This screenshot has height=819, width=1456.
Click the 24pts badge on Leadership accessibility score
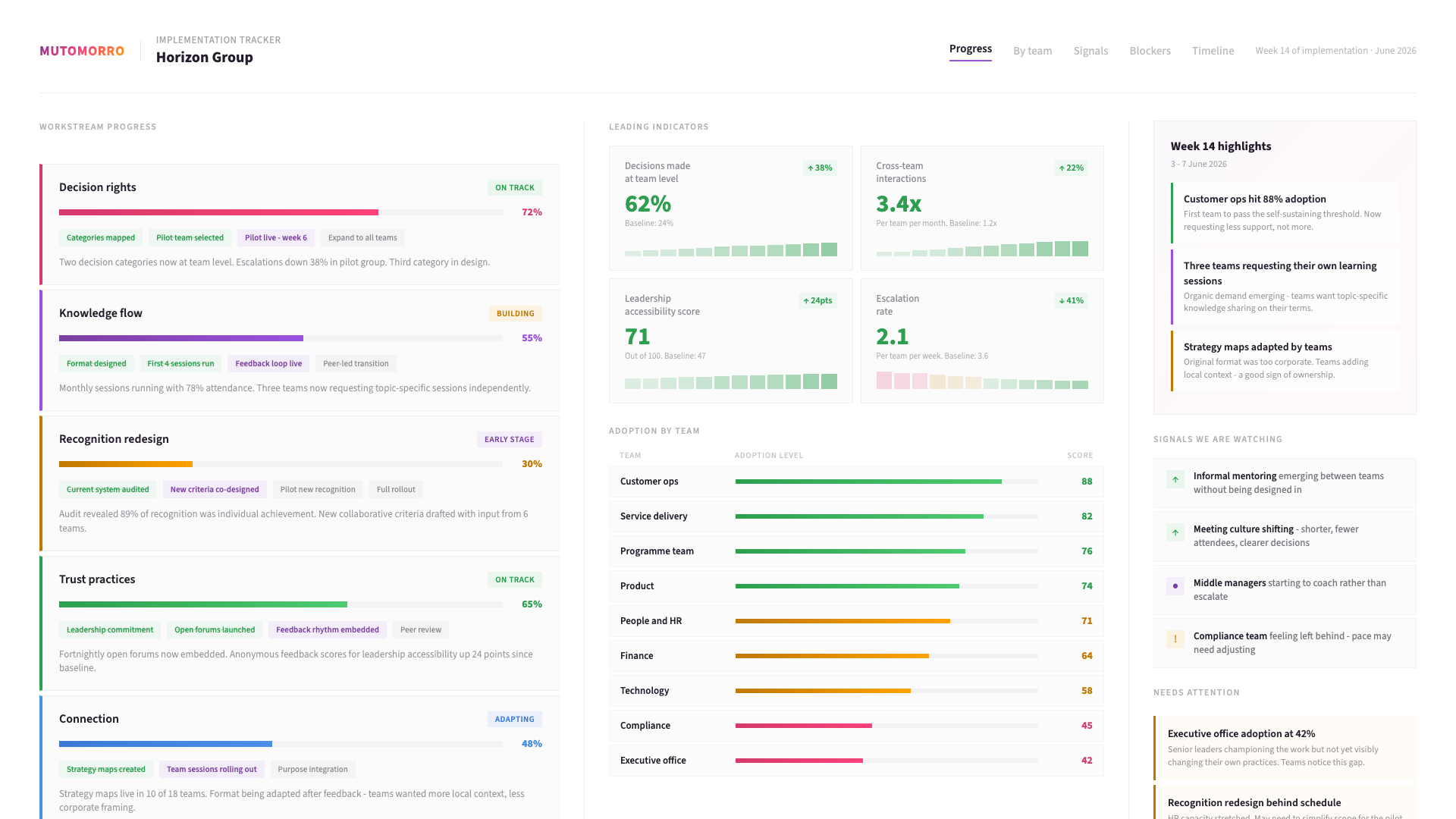pos(817,301)
